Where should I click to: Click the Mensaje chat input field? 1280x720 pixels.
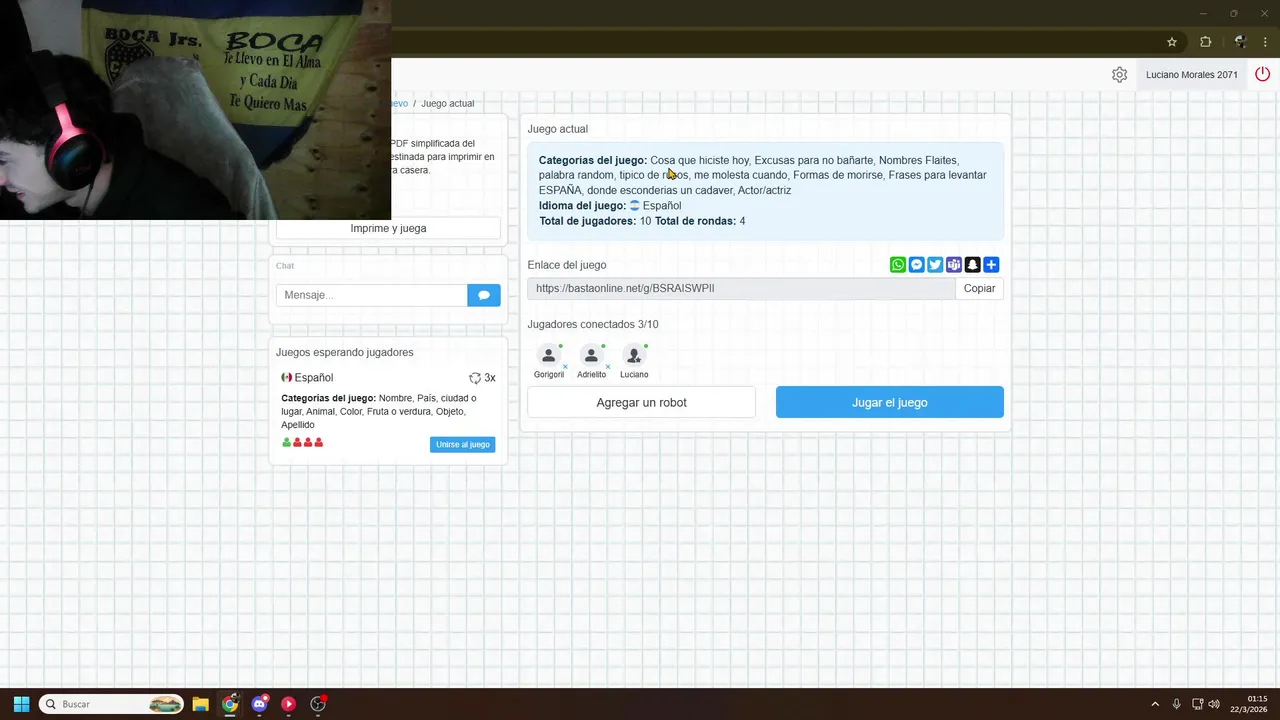pyautogui.click(x=372, y=295)
